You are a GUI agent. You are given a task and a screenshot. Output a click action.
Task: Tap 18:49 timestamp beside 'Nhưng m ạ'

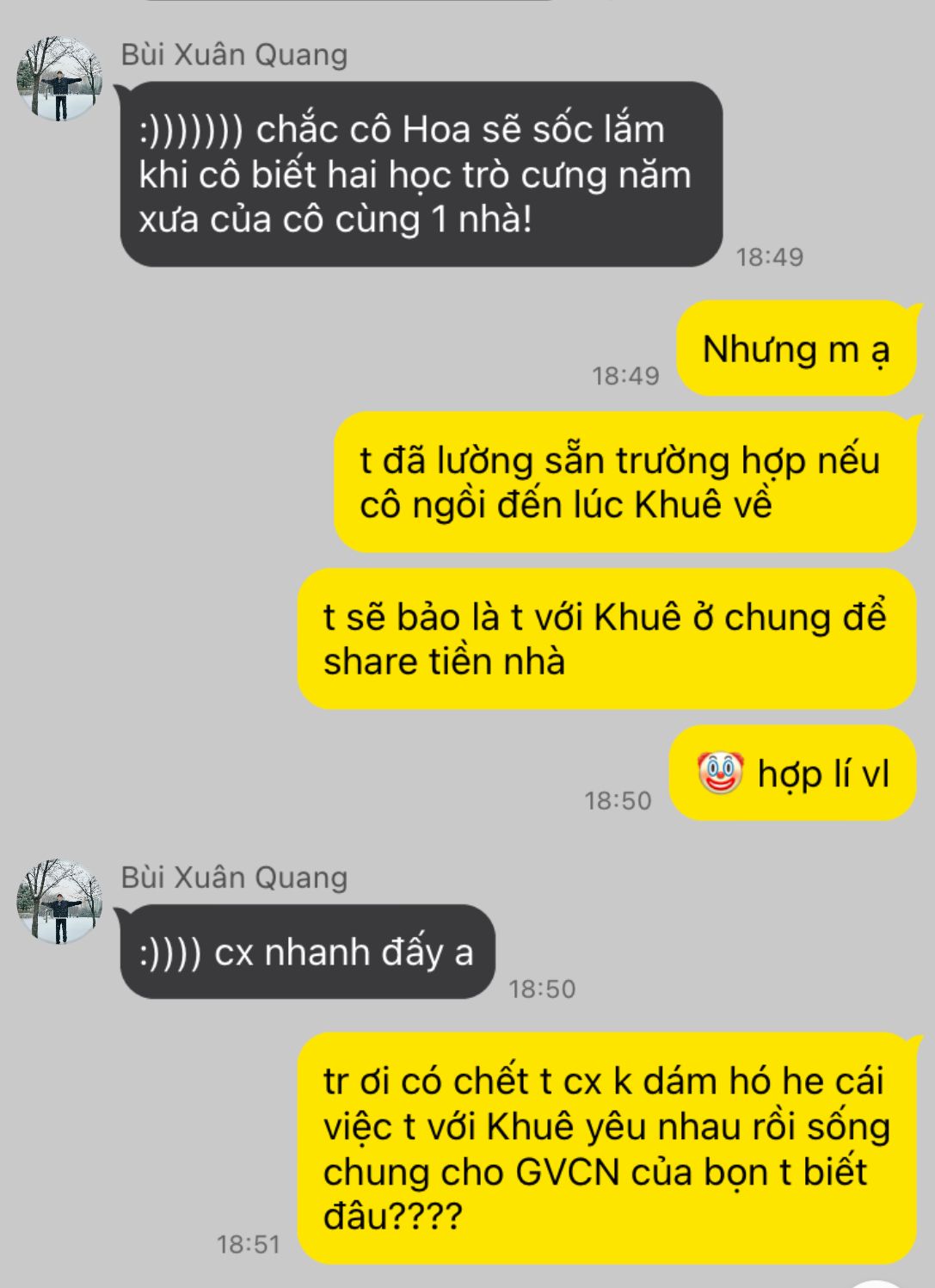[625, 375]
